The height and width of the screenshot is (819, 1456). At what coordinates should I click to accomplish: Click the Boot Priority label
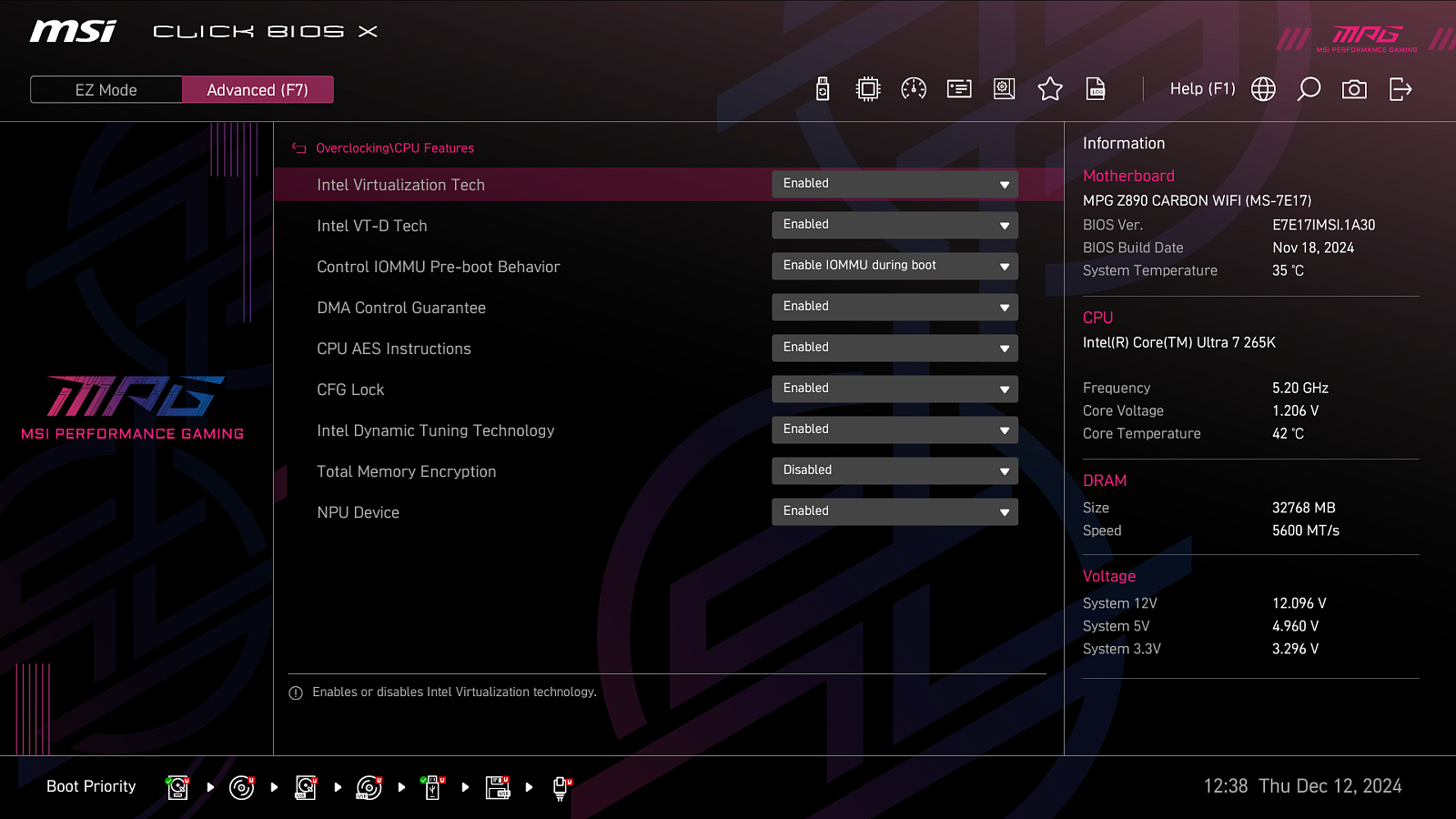click(x=91, y=786)
